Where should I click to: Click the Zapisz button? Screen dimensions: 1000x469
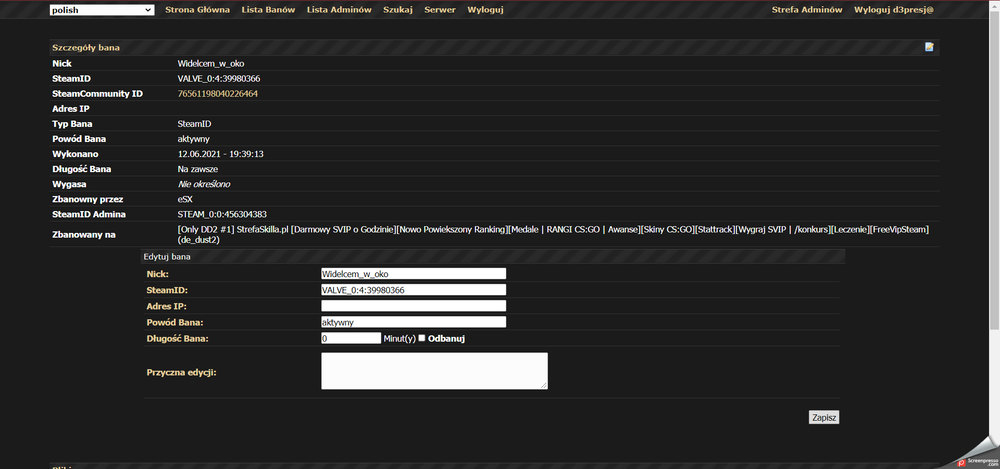point(824,417)
